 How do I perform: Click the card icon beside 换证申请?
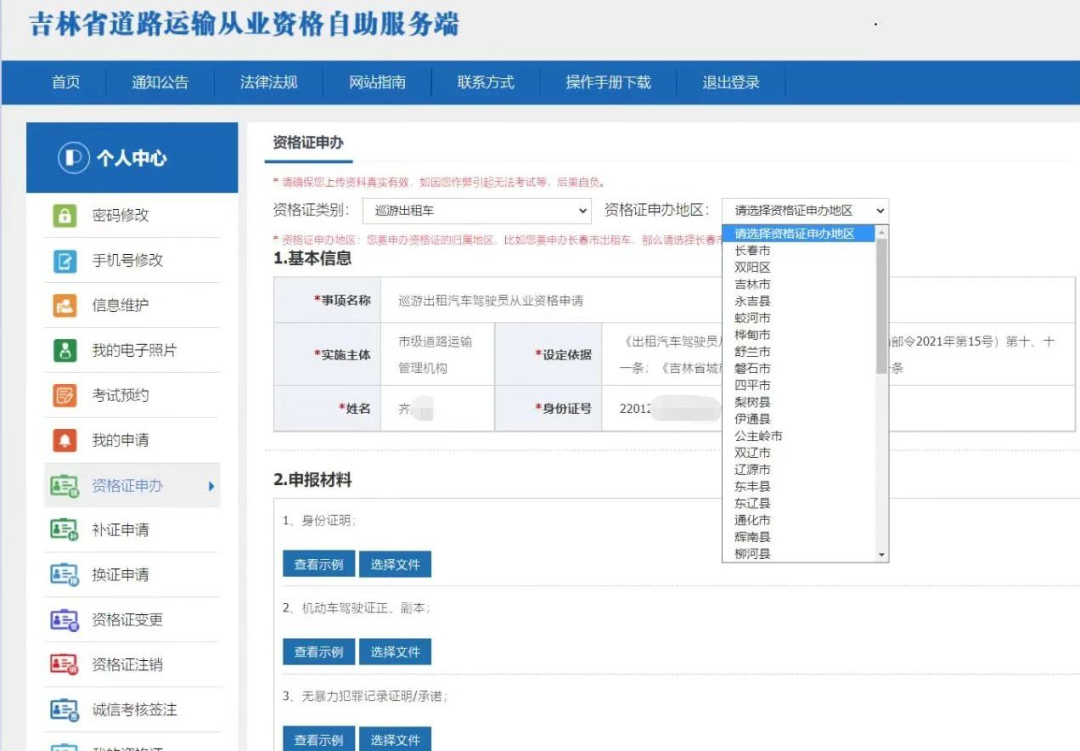coord(64,575)
